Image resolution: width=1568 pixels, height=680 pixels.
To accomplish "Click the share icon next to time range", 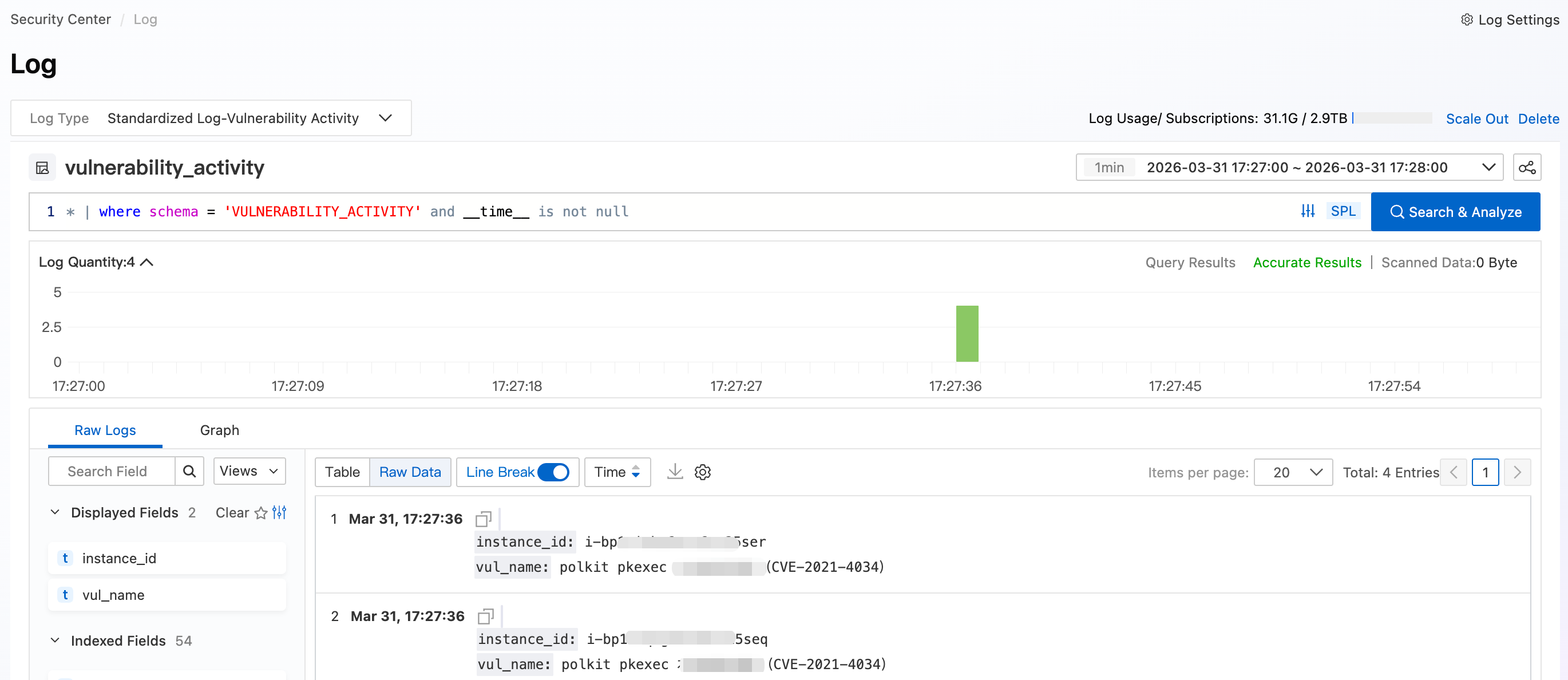I will [1527, 167].
